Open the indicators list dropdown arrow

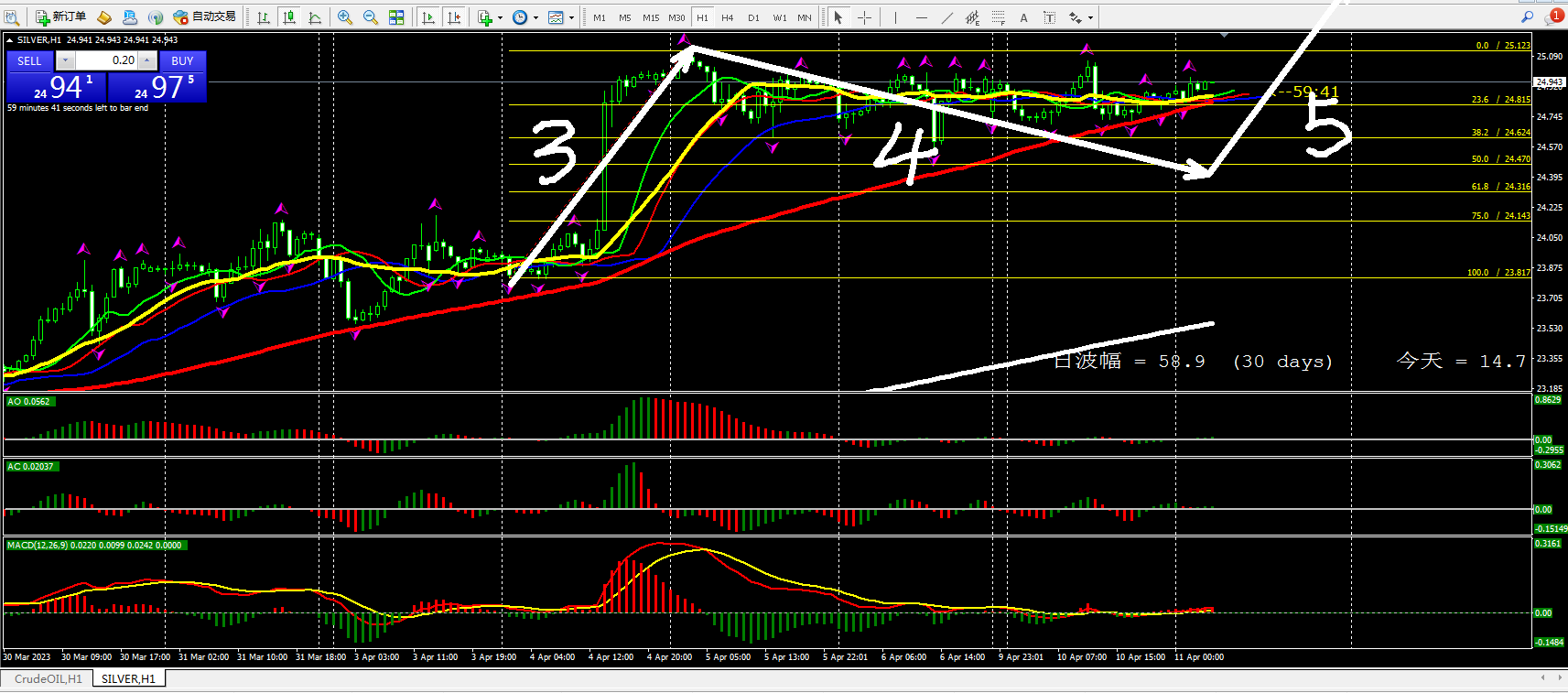click(500, 17)
